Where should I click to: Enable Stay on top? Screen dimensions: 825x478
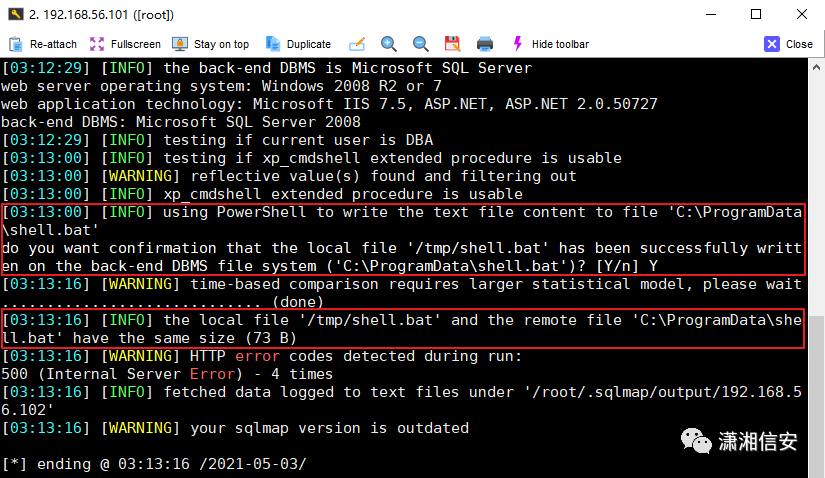[x=211, y=44]
